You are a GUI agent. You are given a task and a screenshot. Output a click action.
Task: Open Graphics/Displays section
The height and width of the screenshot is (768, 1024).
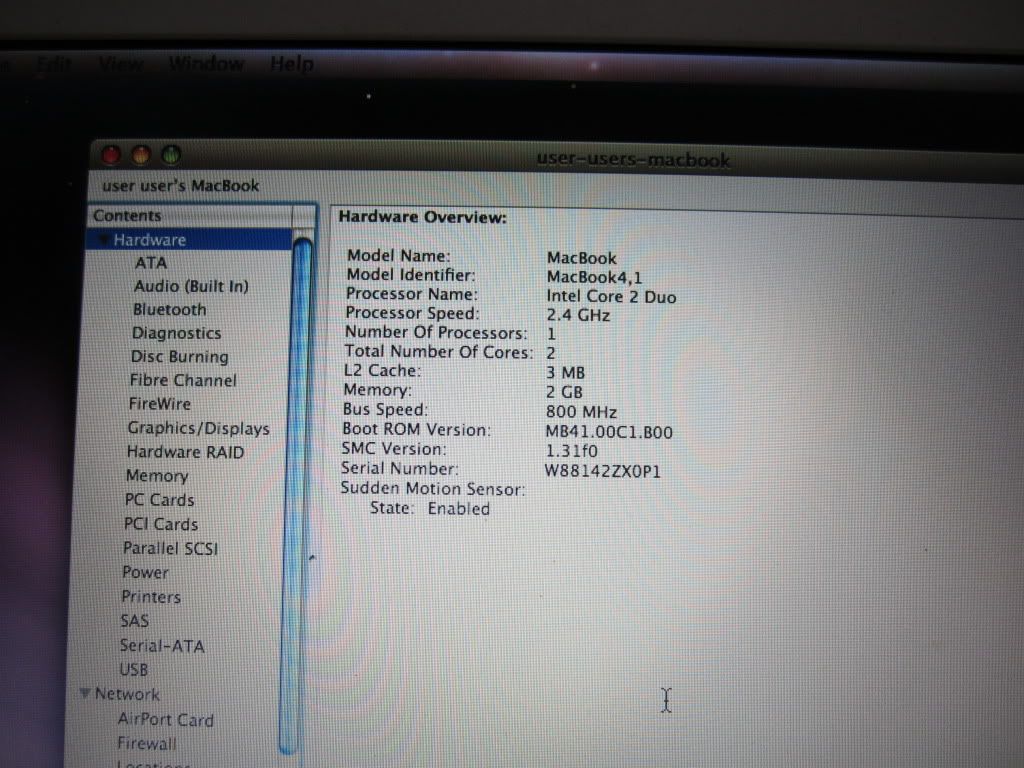click(x=199, y=428)
